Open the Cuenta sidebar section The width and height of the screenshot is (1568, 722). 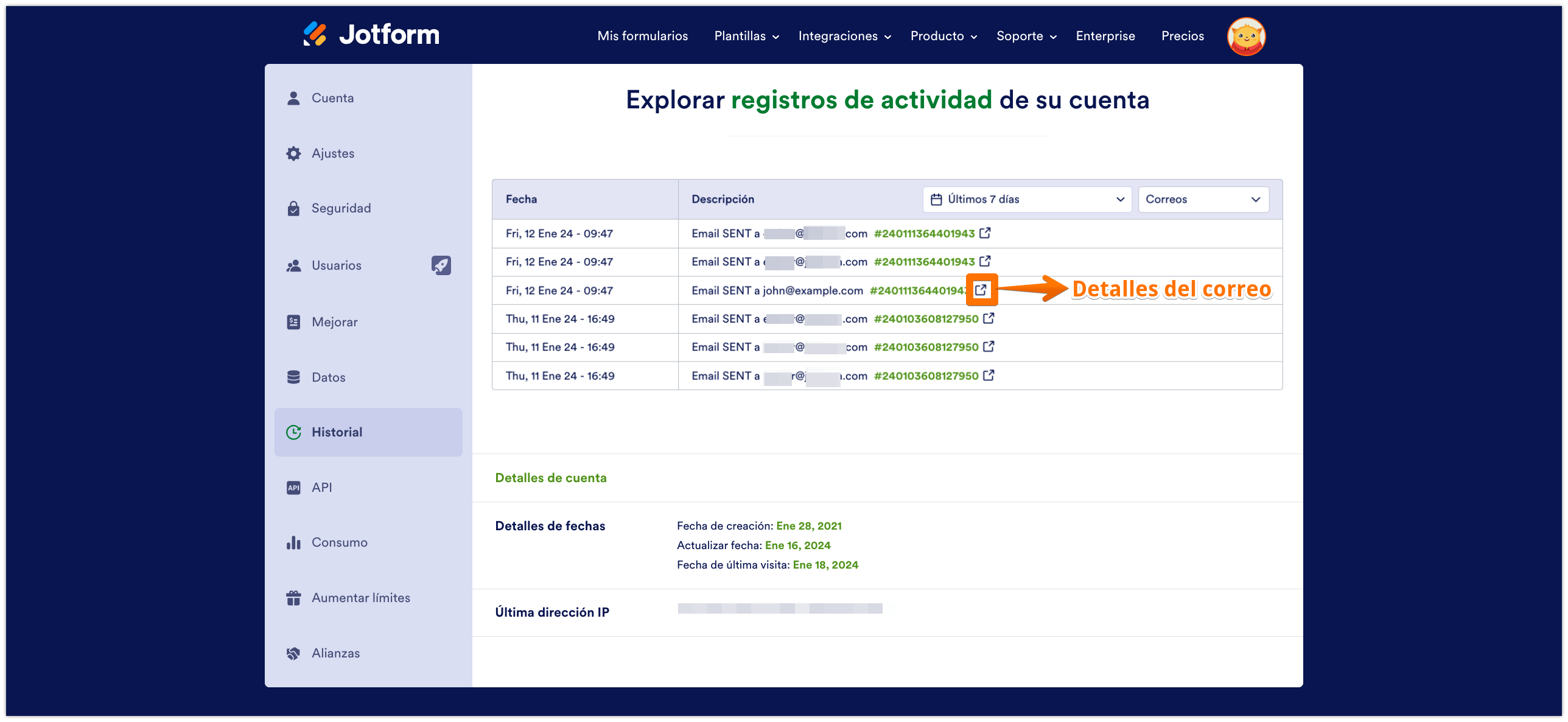(x=332, y=97)
